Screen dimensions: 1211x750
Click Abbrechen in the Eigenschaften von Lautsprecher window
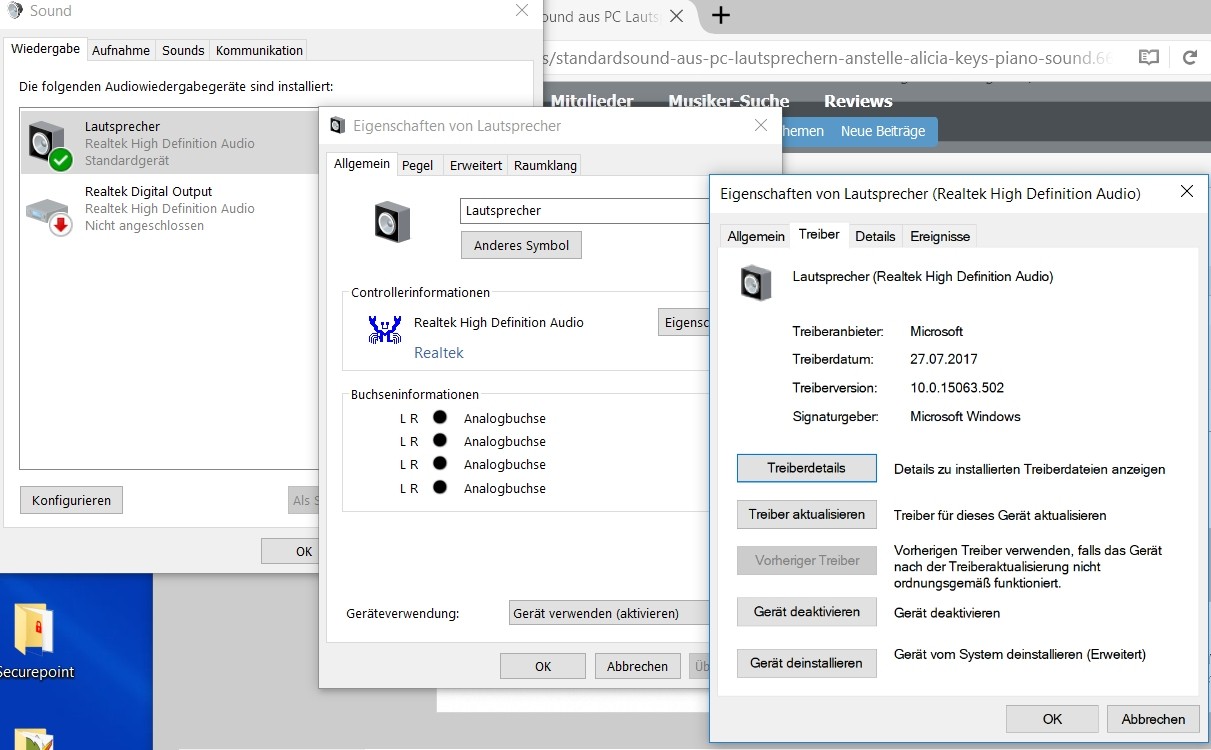(637, 666)
